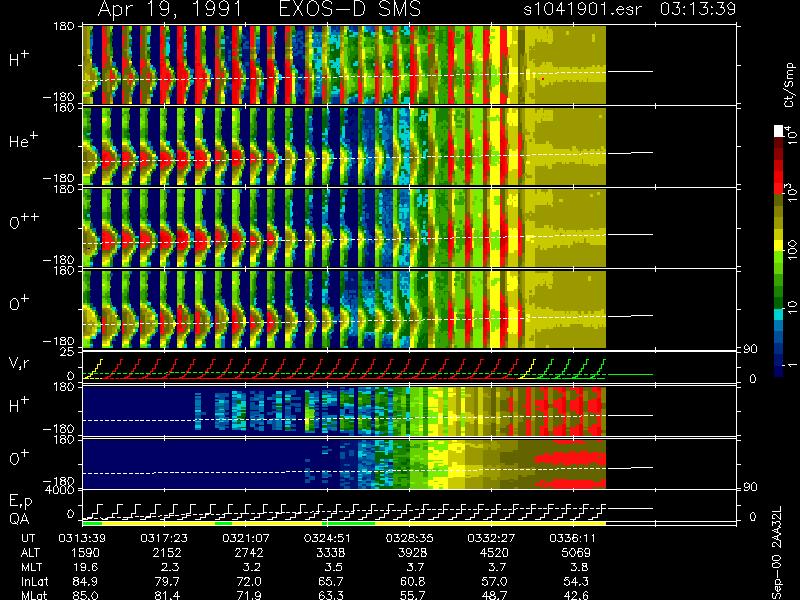Viewport: 800px width, 600px height.
Task: Click the ALT value "3928"
Action: click(413, 553)
